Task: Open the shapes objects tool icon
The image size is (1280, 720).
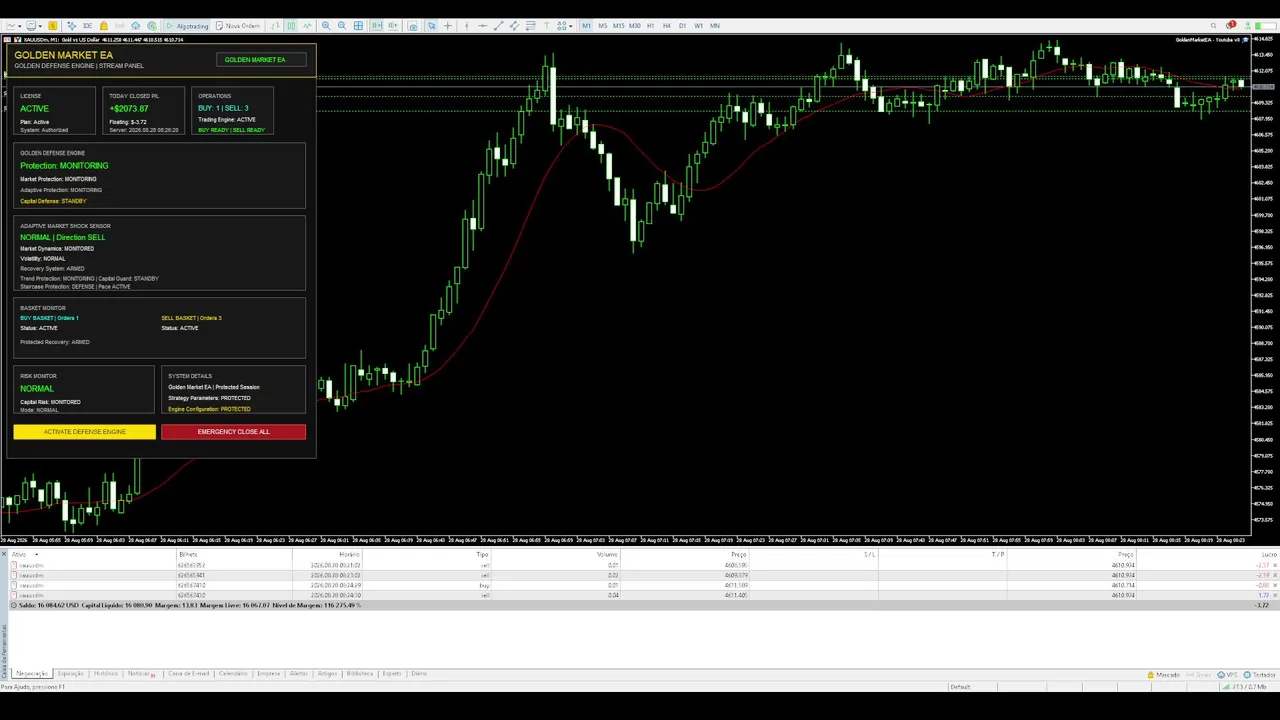Action: click(x=561, y=26)
